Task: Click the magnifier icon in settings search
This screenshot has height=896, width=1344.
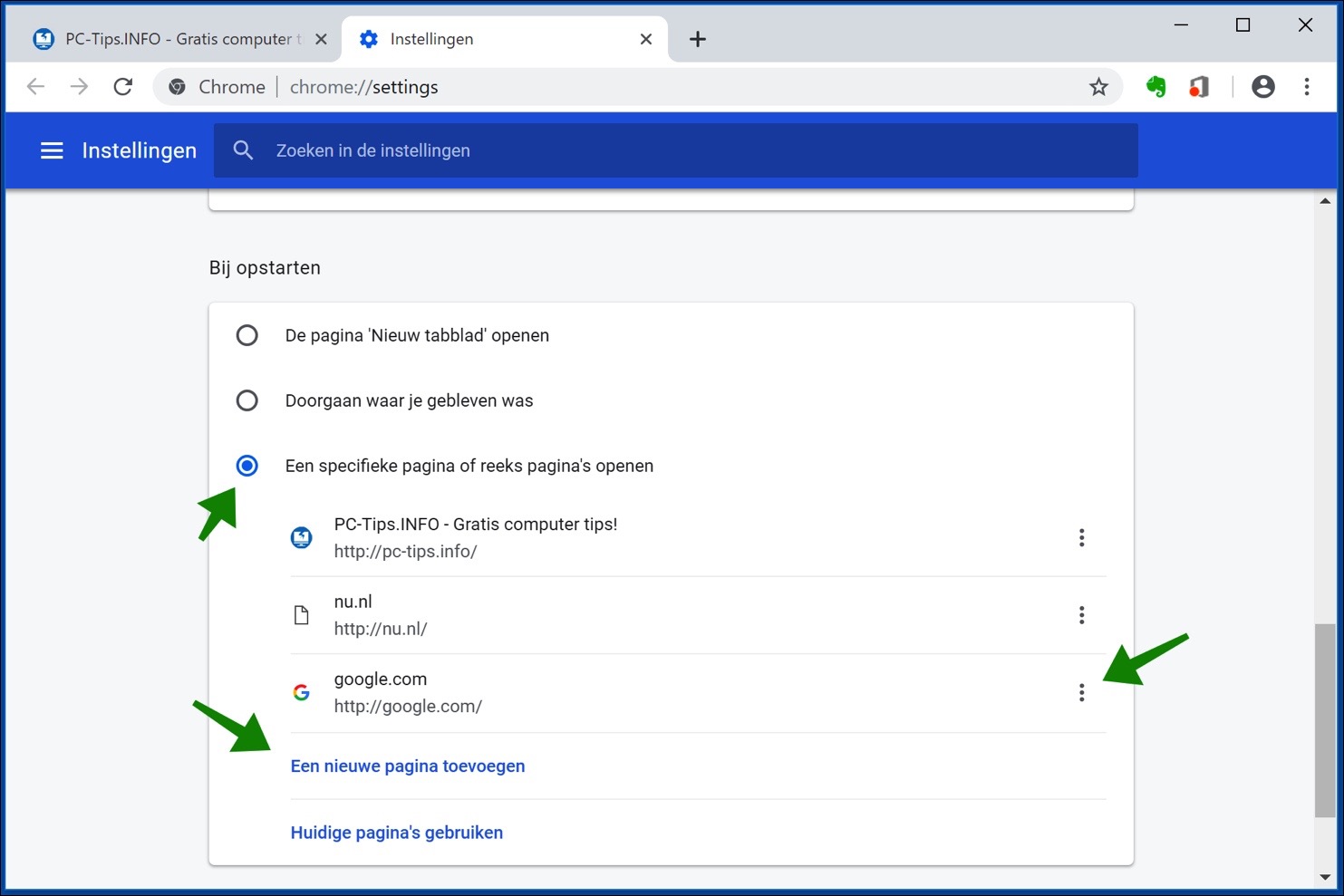Action: pyautogui.click(x=243, y=150)
